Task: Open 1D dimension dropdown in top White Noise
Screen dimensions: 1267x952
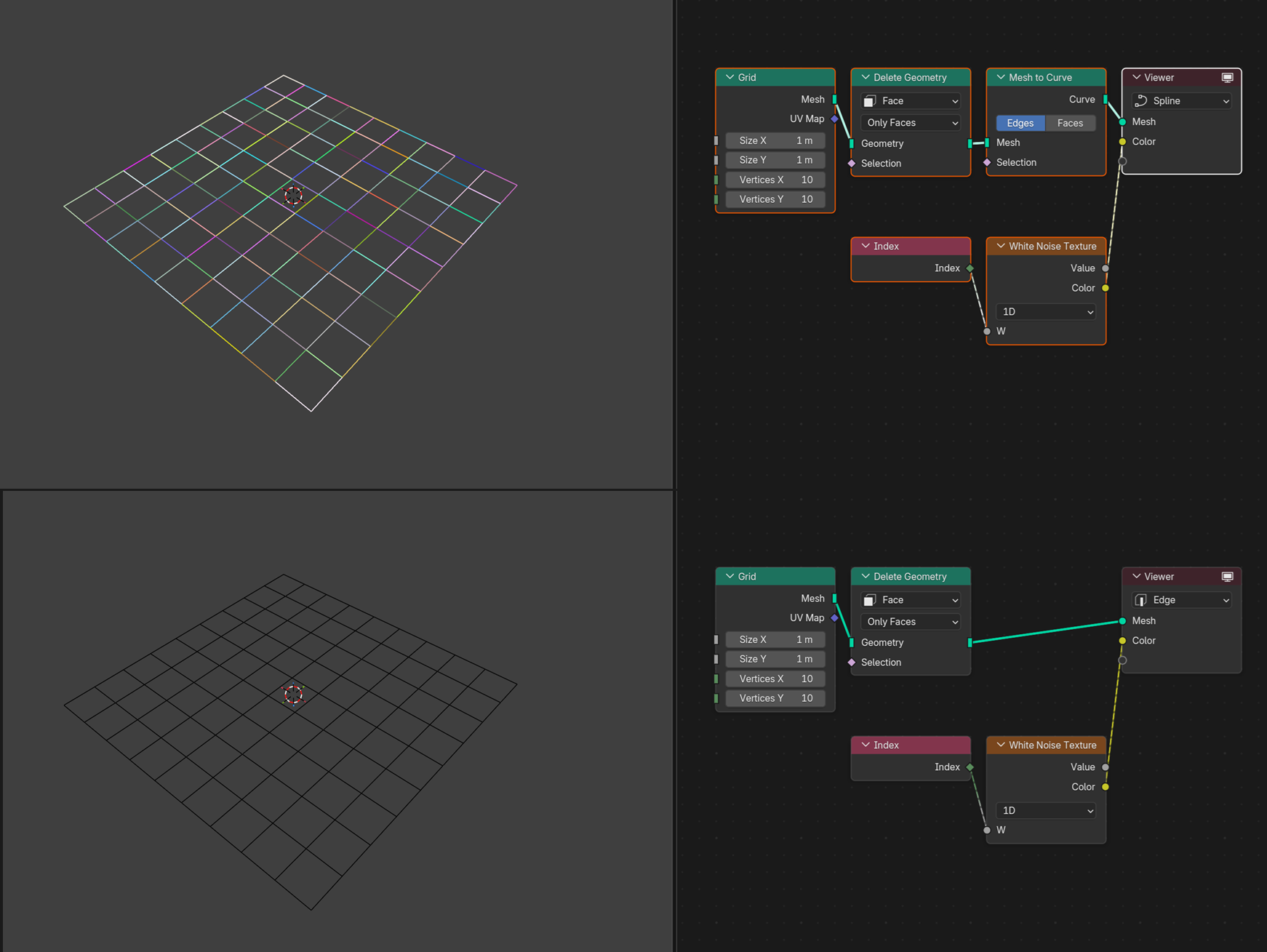Action: click(x=1046, y=312)
